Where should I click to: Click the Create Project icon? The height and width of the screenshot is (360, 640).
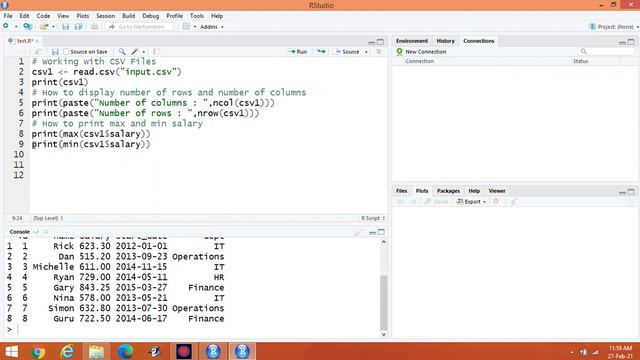(27, 27)
